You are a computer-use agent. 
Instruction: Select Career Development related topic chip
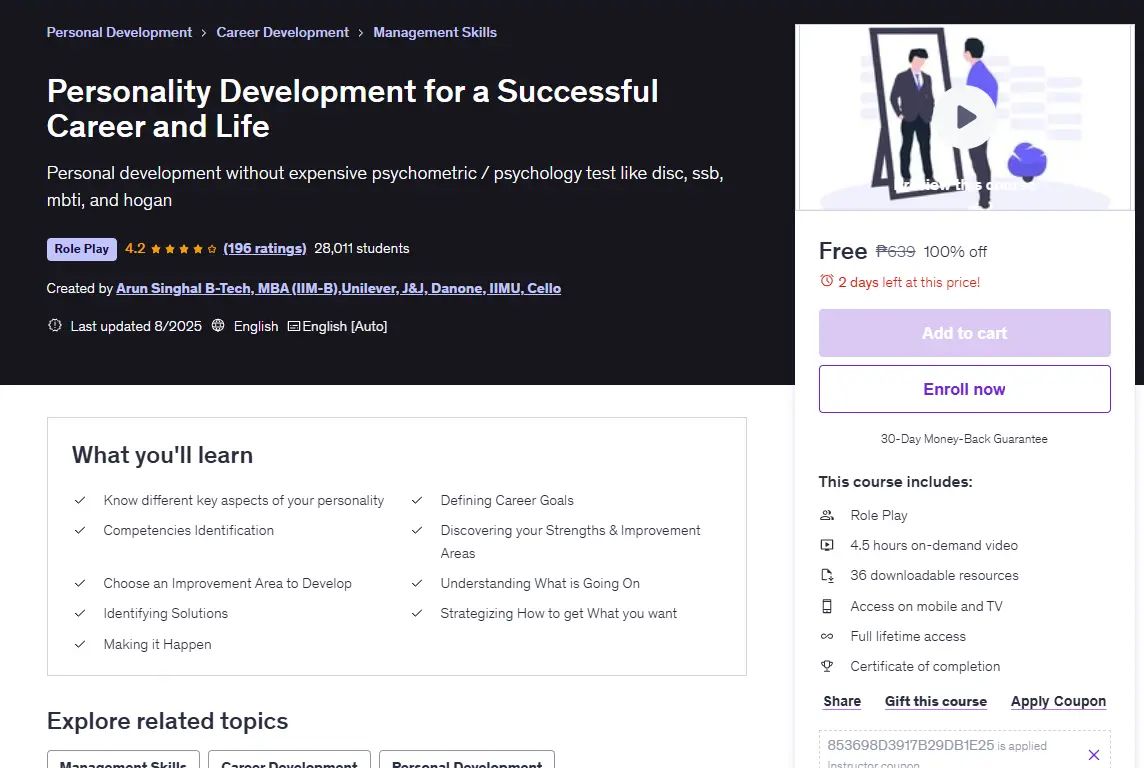[x=289, y=759]
